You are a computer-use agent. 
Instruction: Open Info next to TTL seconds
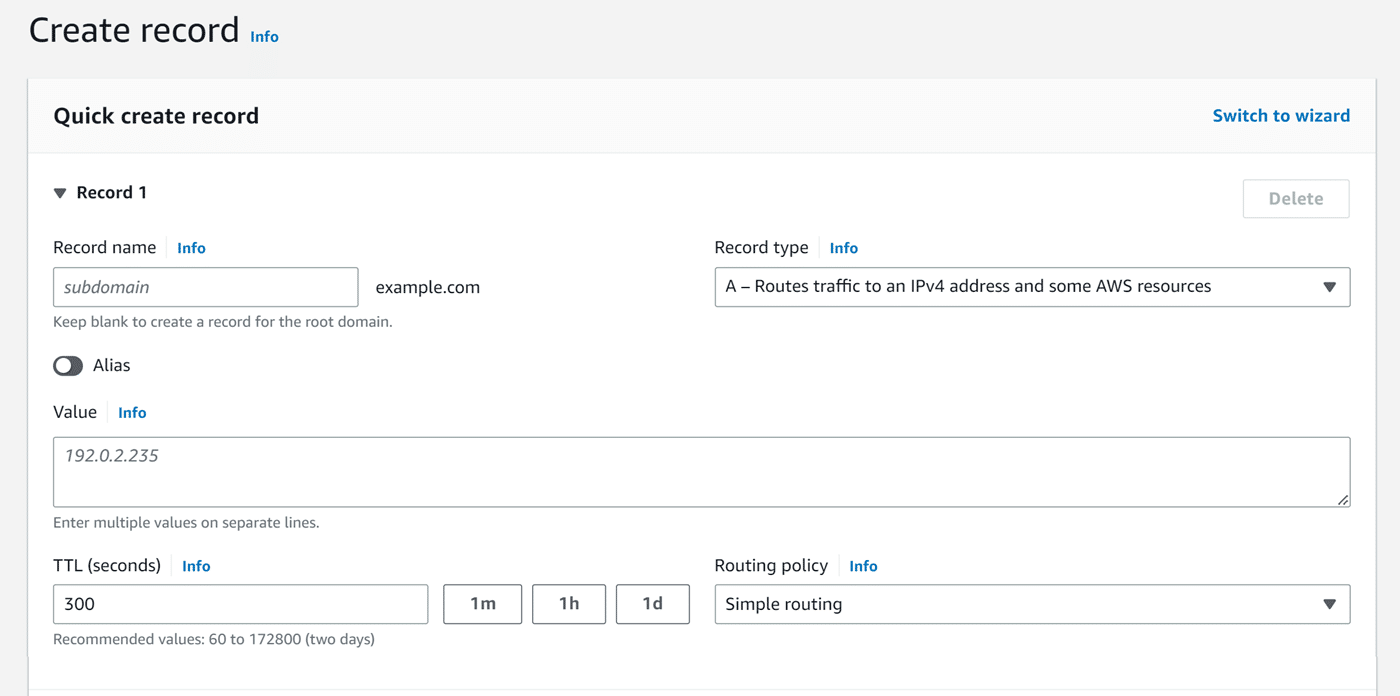pyautogui.click(x=196, y=566)
